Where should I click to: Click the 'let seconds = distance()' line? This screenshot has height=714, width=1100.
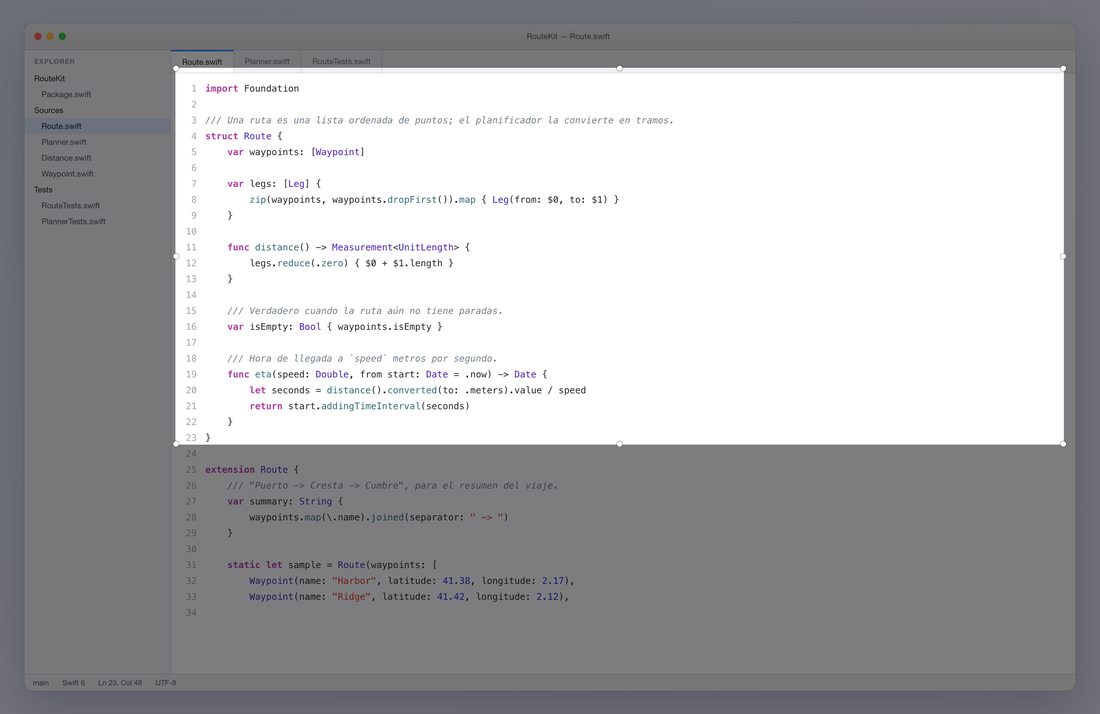point(417,391)
